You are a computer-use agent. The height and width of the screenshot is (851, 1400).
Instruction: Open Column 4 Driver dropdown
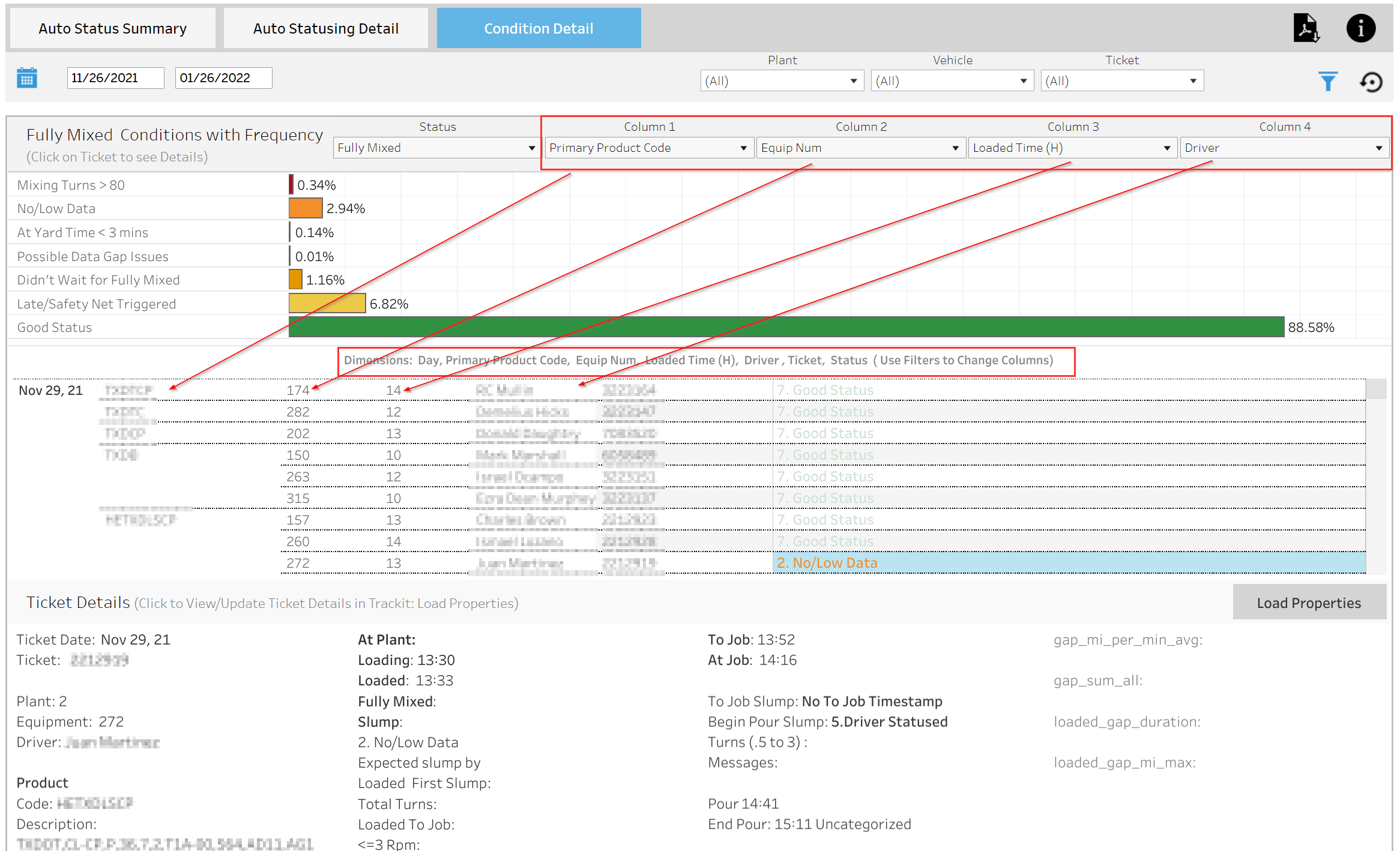tap(1284, 148)
